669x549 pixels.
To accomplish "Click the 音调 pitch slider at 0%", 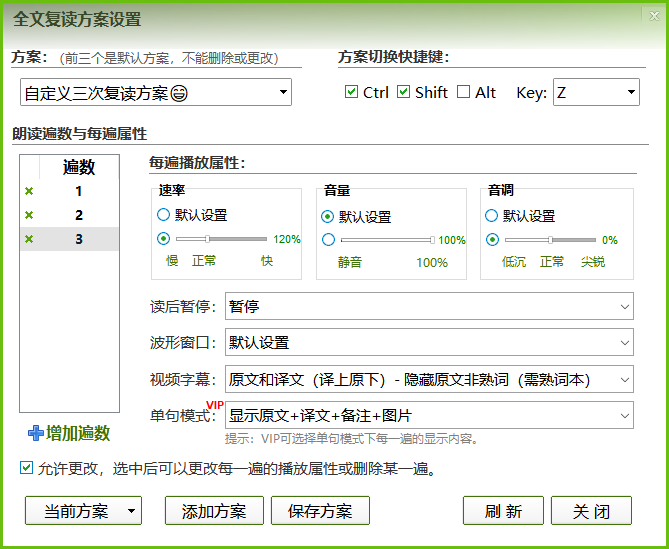I will tap(550, 240).
